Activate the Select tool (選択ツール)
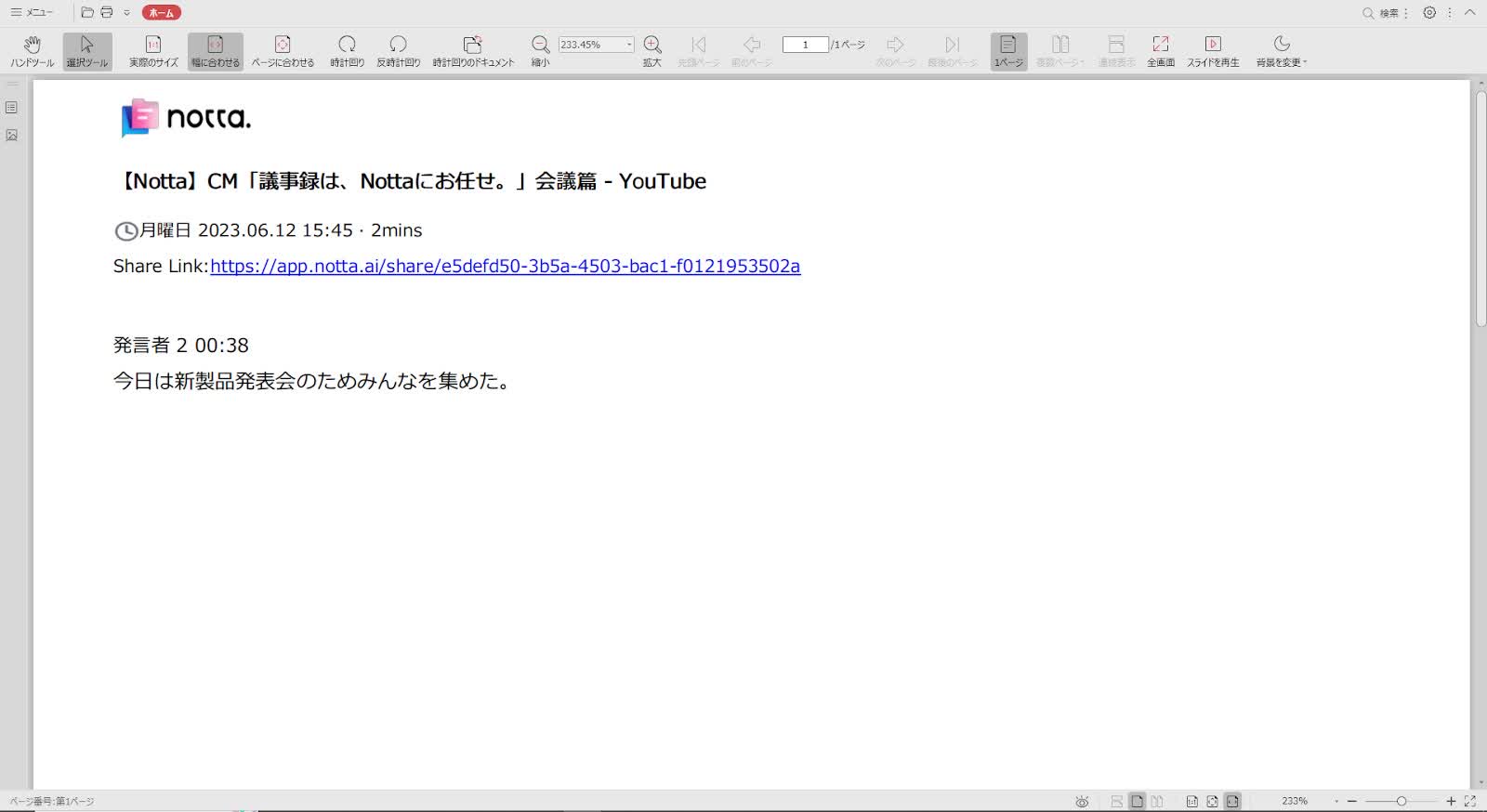Screen dimensions: 1487x812 pos(87,52)
